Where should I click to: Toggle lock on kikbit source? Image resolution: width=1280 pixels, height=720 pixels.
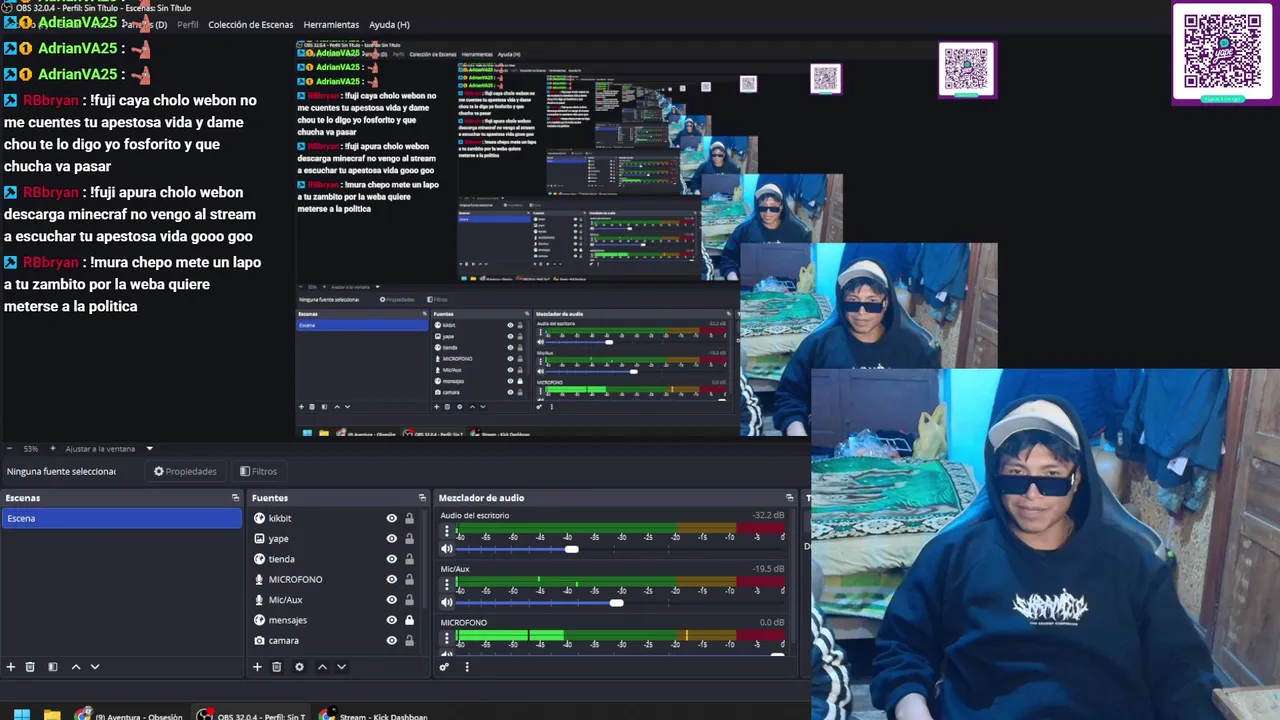click(409, 518)
